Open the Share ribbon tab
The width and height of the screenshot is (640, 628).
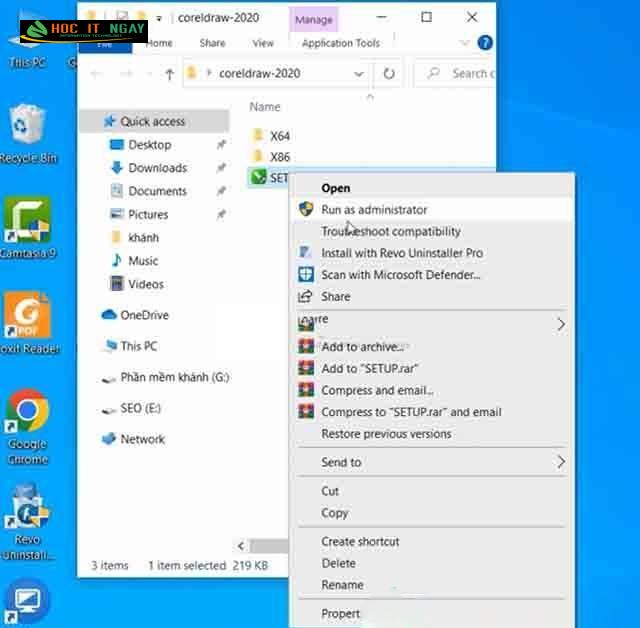212,43
